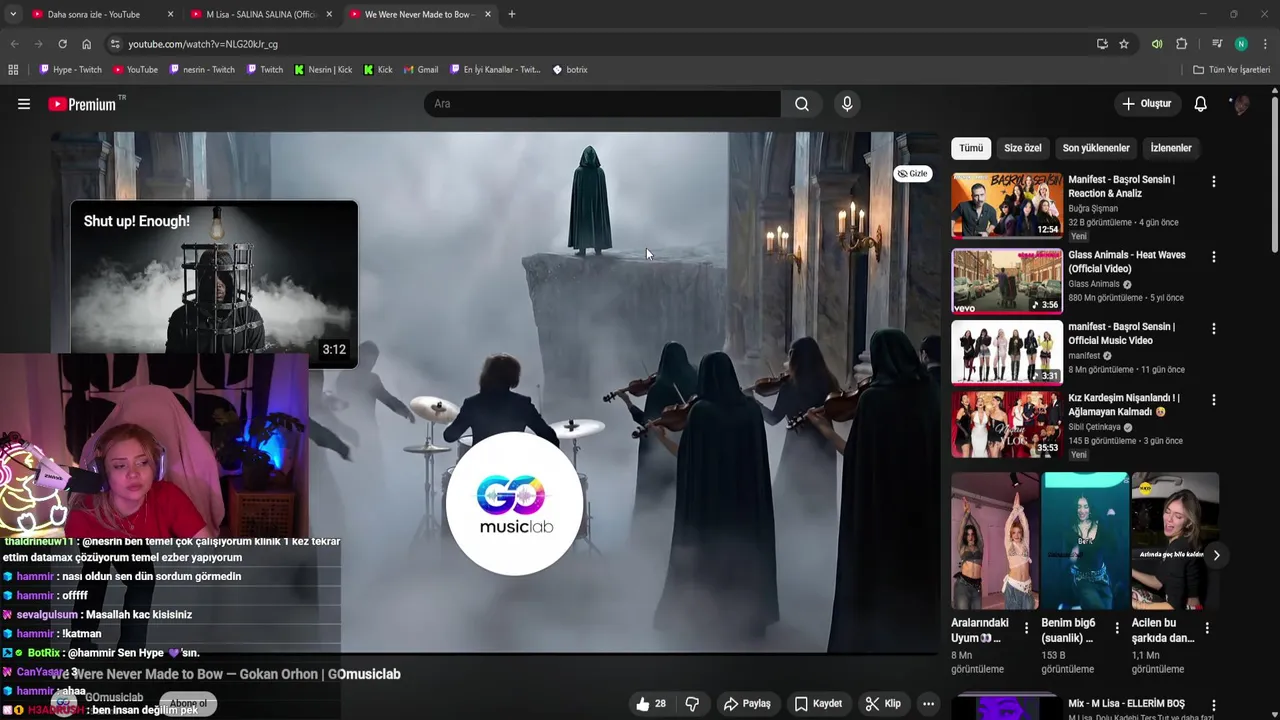This screenshot has width=1280, height=720.
Task: Open the botrix bookmark
Action: click(x=570, y=70)
